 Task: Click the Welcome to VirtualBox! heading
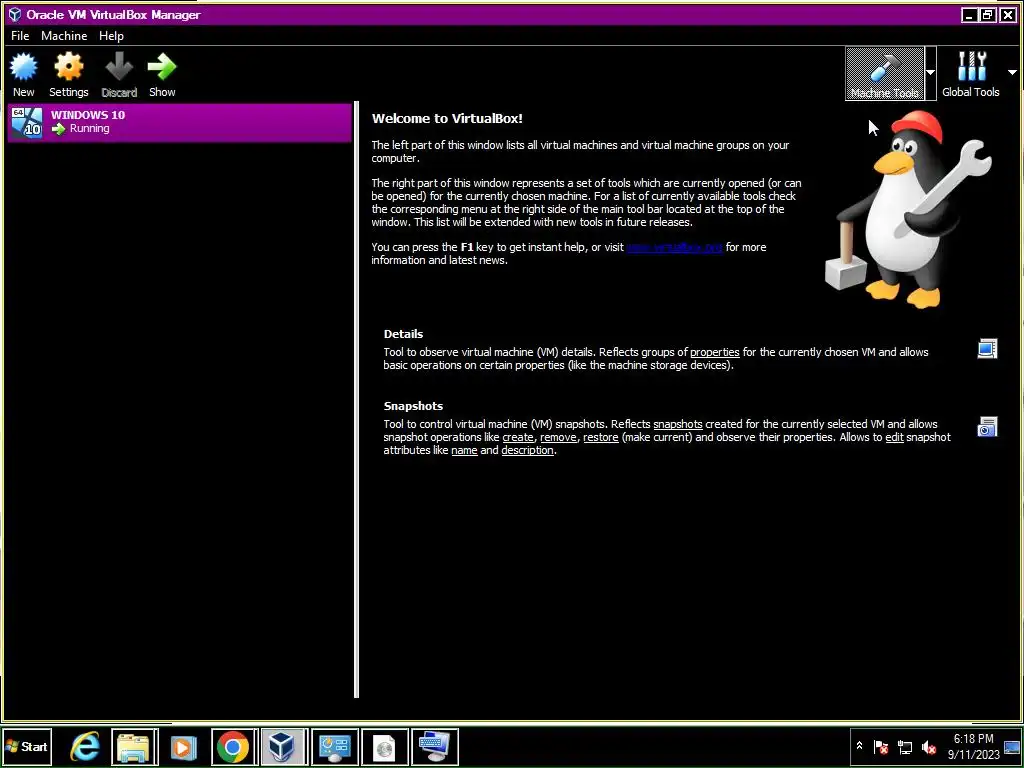(x=447, y=118)
